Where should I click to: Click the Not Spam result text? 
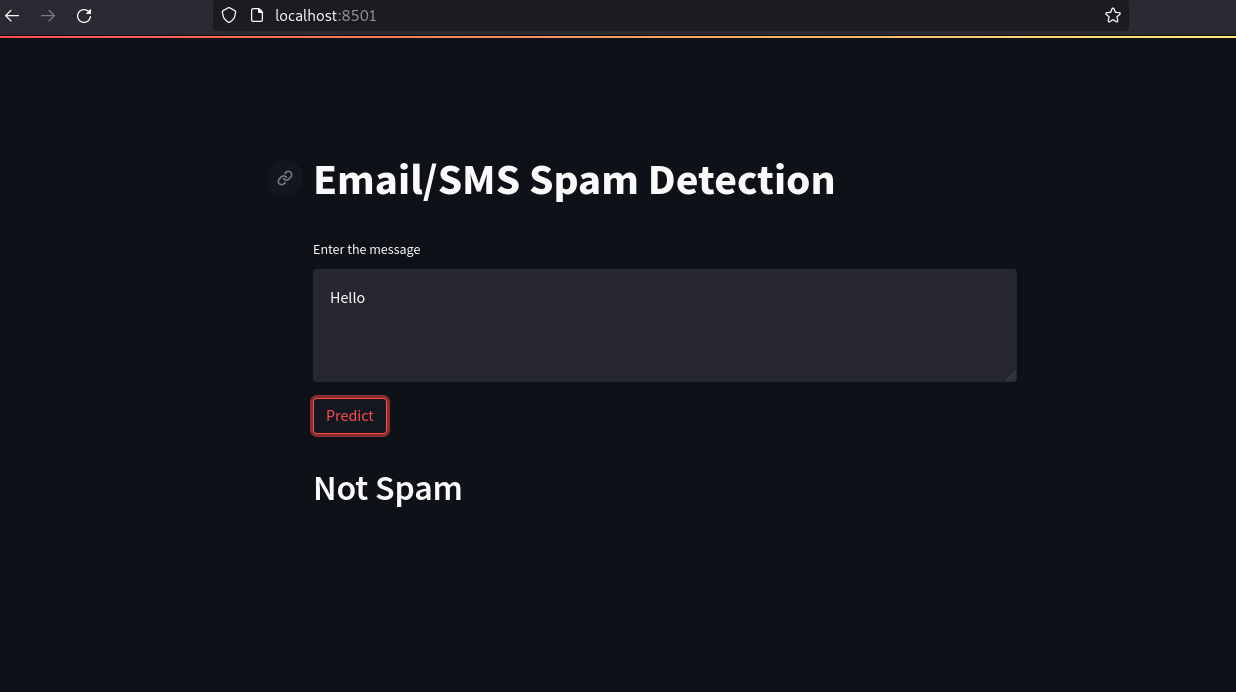[388, 489]
